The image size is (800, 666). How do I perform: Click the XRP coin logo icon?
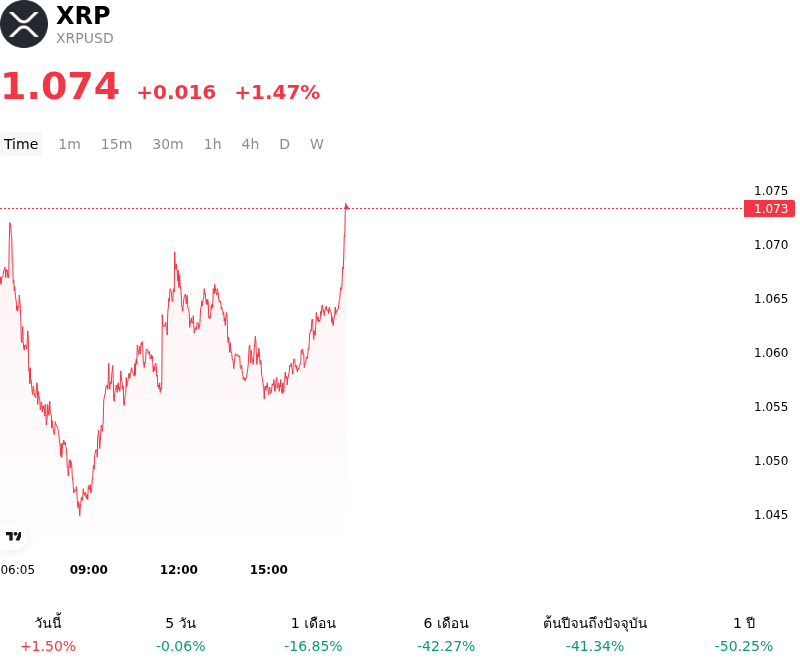click(24, 24)
